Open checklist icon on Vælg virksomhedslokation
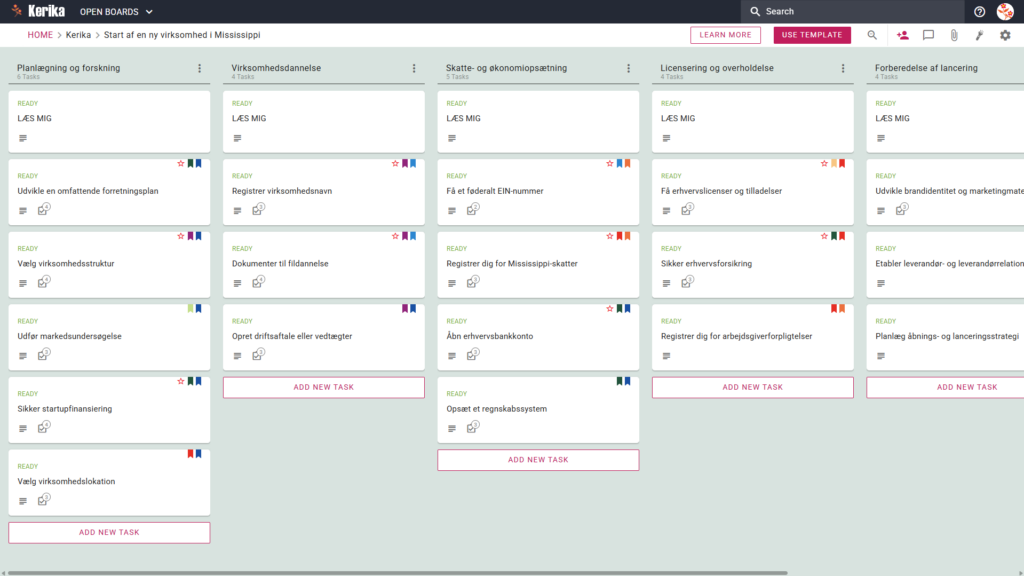 44,500
